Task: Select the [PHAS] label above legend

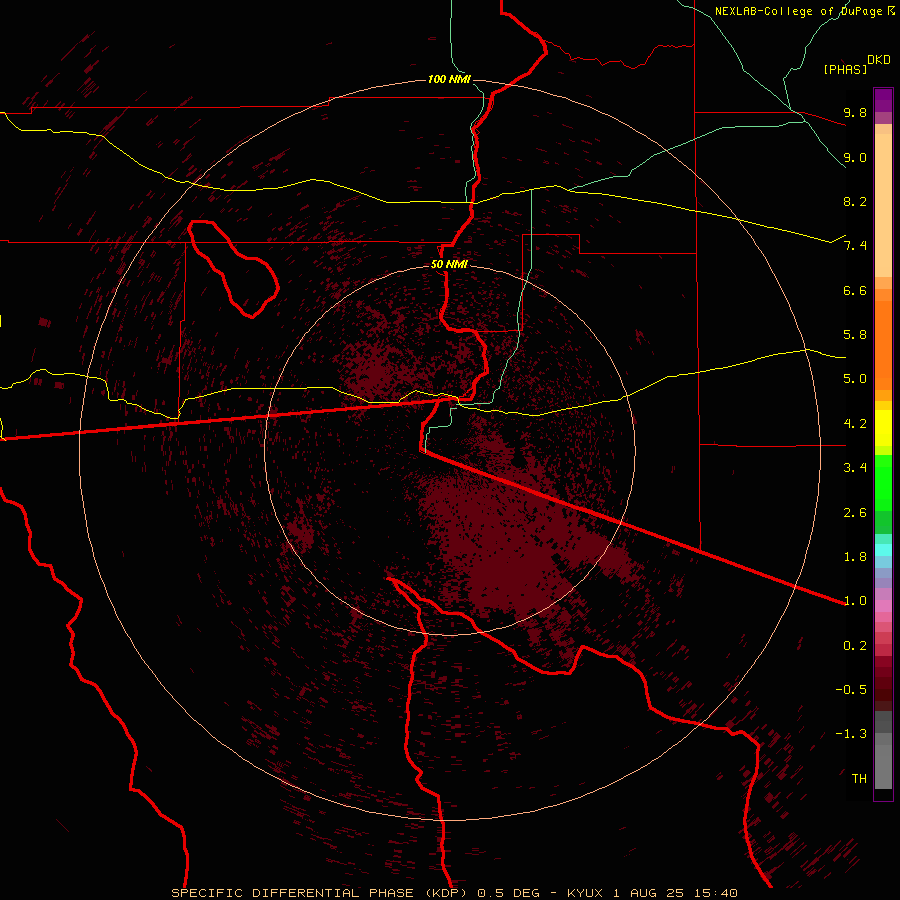Action: 845,70
